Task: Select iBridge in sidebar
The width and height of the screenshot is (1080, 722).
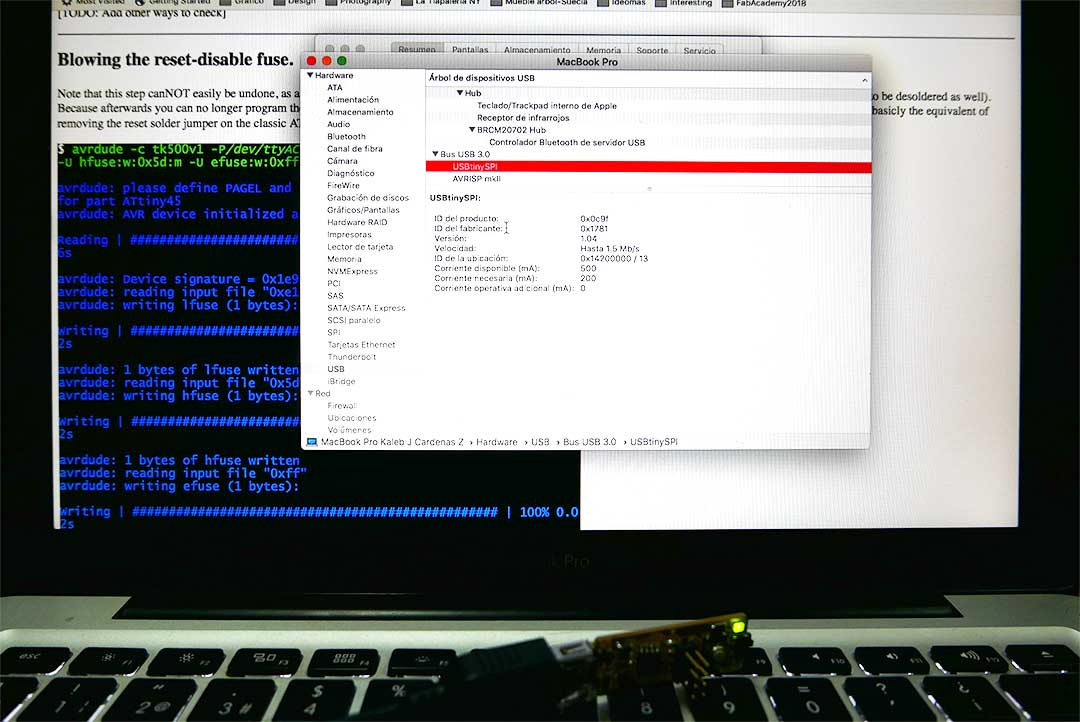Action: pos(341,381)
